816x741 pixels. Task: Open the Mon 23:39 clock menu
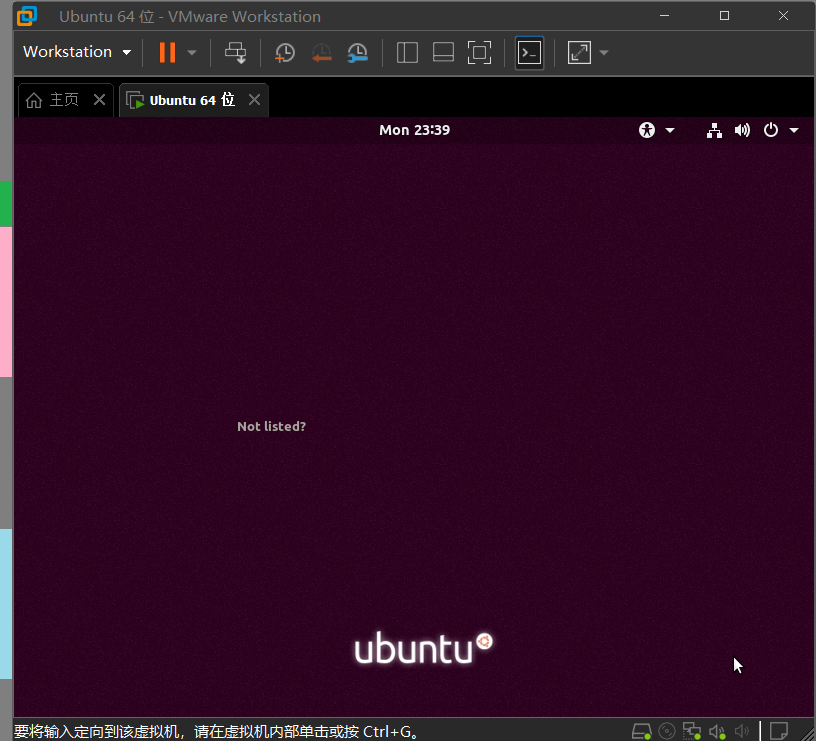414,130
